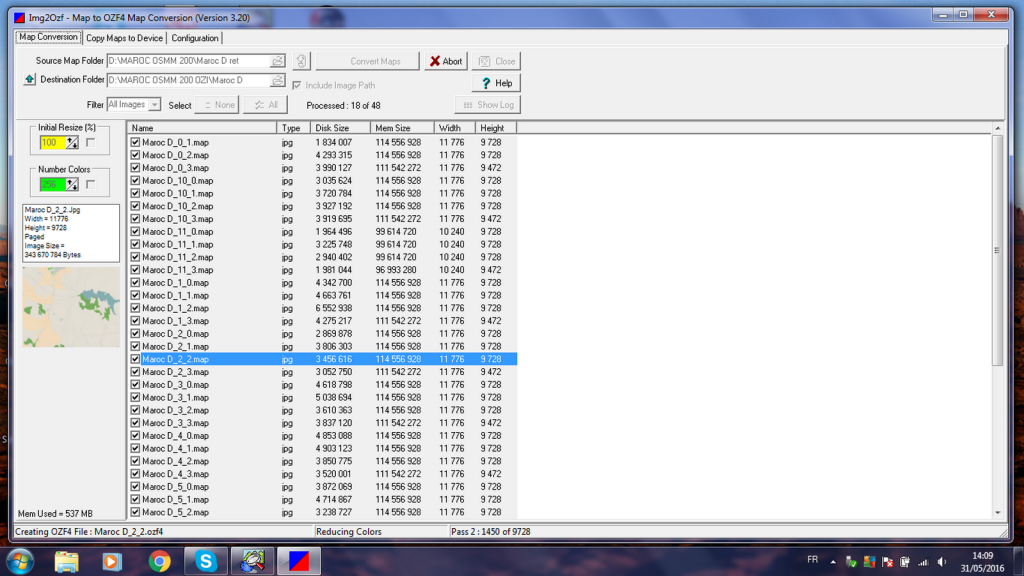This screenshot has width=1024, height=576.
Task: Click the Initial Resize value field
Action: [x=53, y=142]
